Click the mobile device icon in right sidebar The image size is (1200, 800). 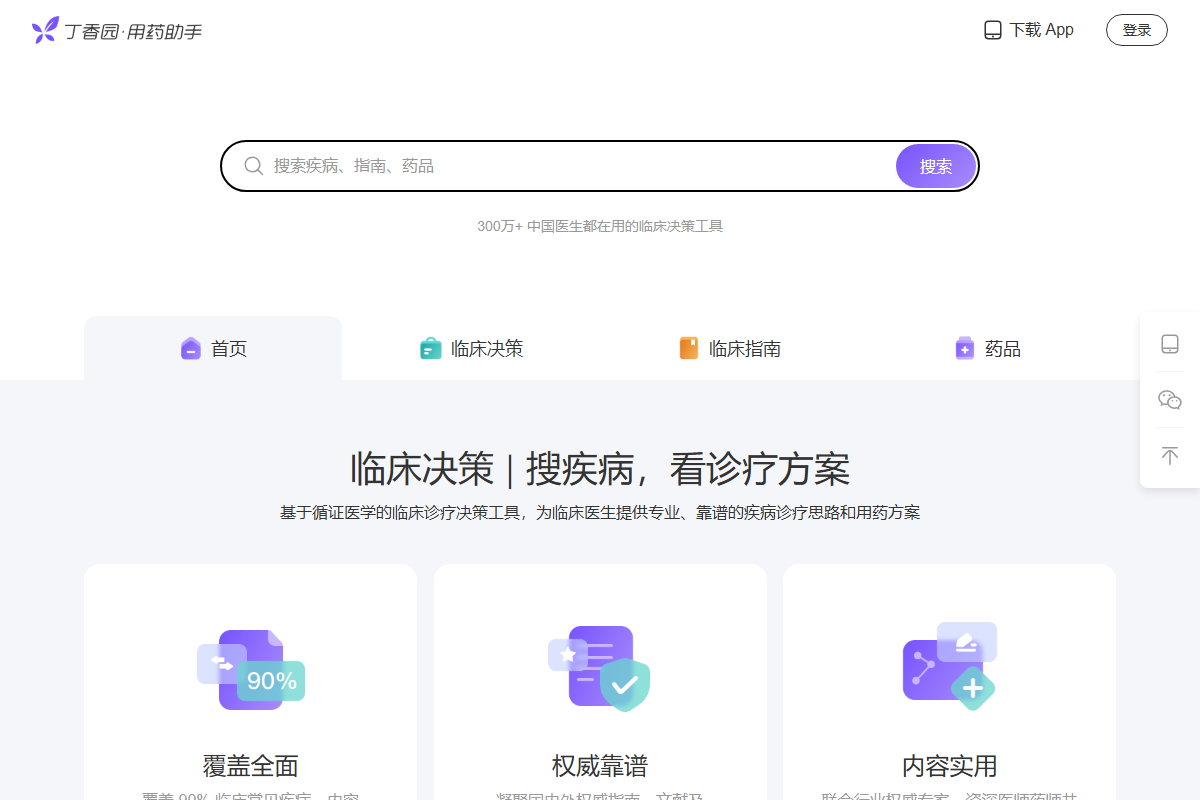[x=1168, y=343]
